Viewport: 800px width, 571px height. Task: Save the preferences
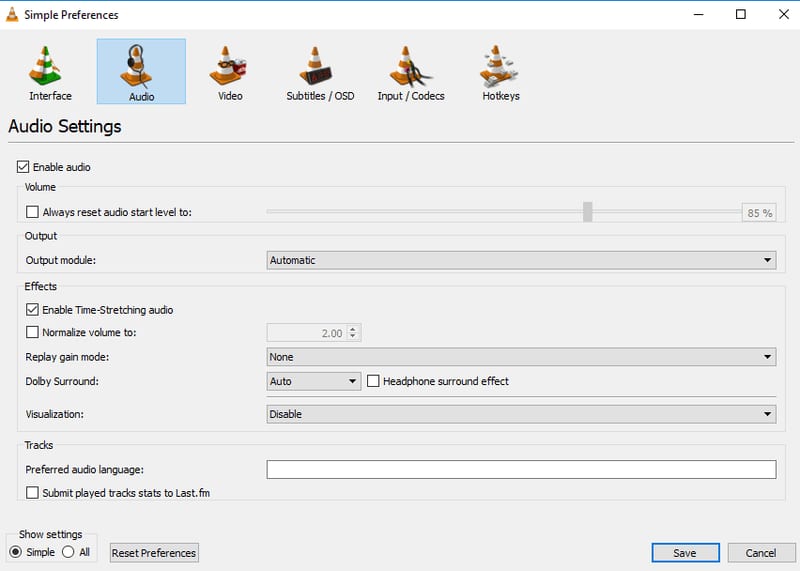(685, 553)
